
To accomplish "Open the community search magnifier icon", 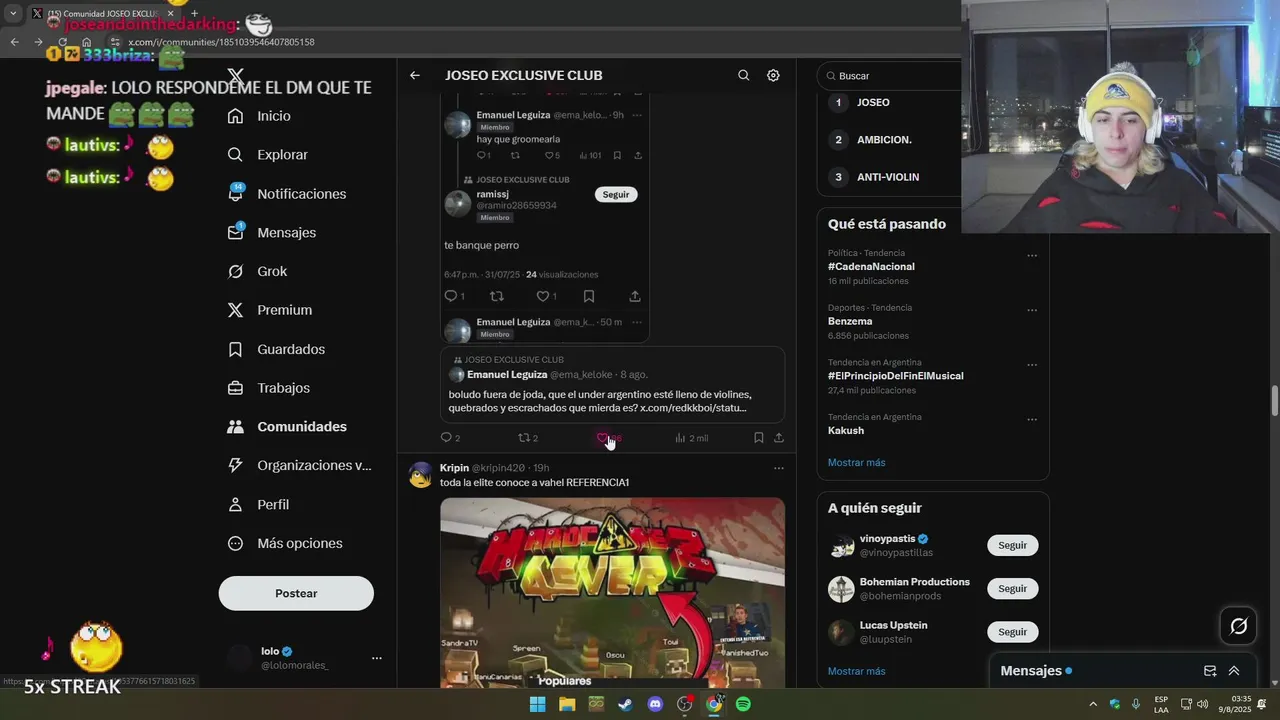I will pyautogui.click(x=743, y=75).
